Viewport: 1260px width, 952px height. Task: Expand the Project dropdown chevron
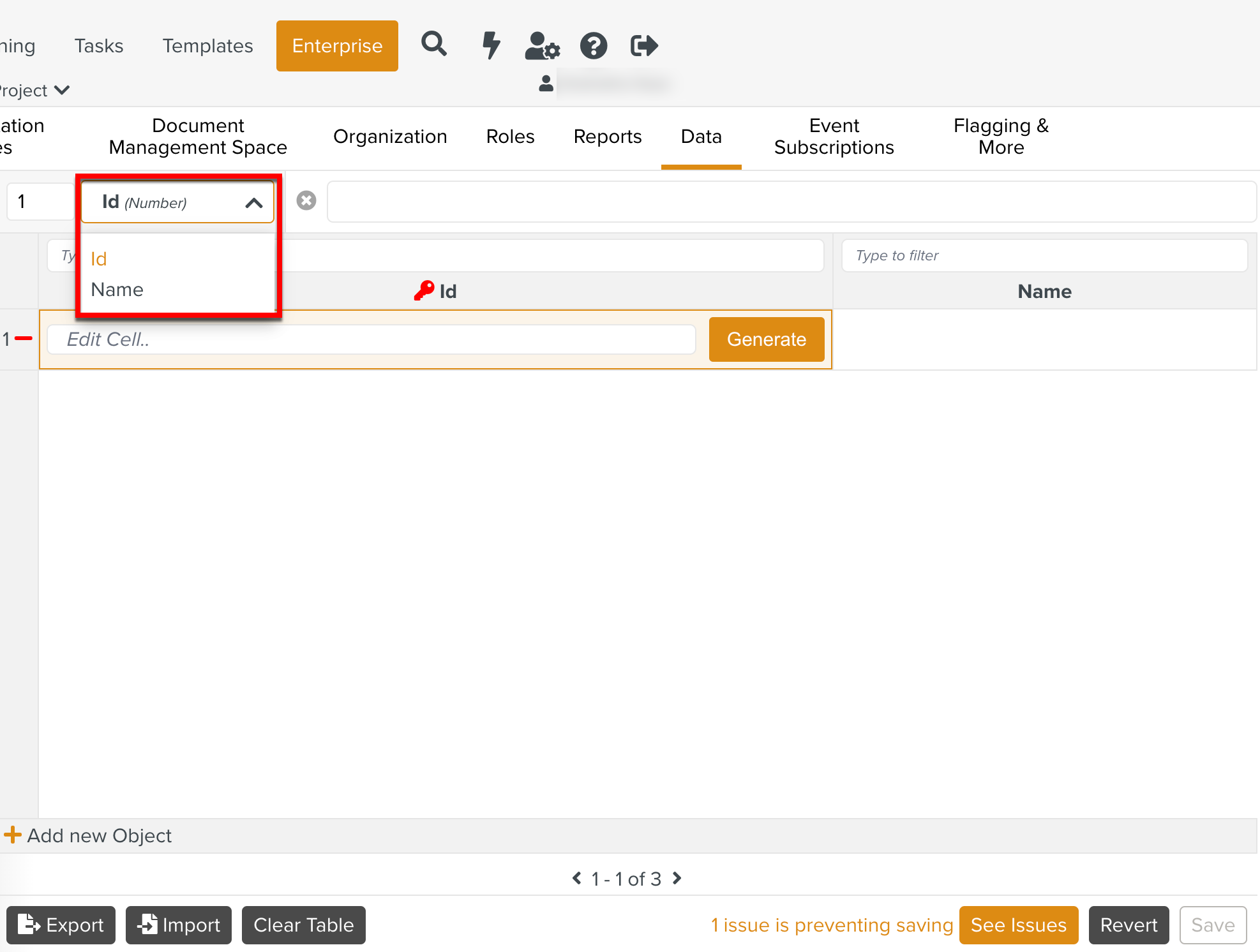pyautogui.click(x=62, y=90)
